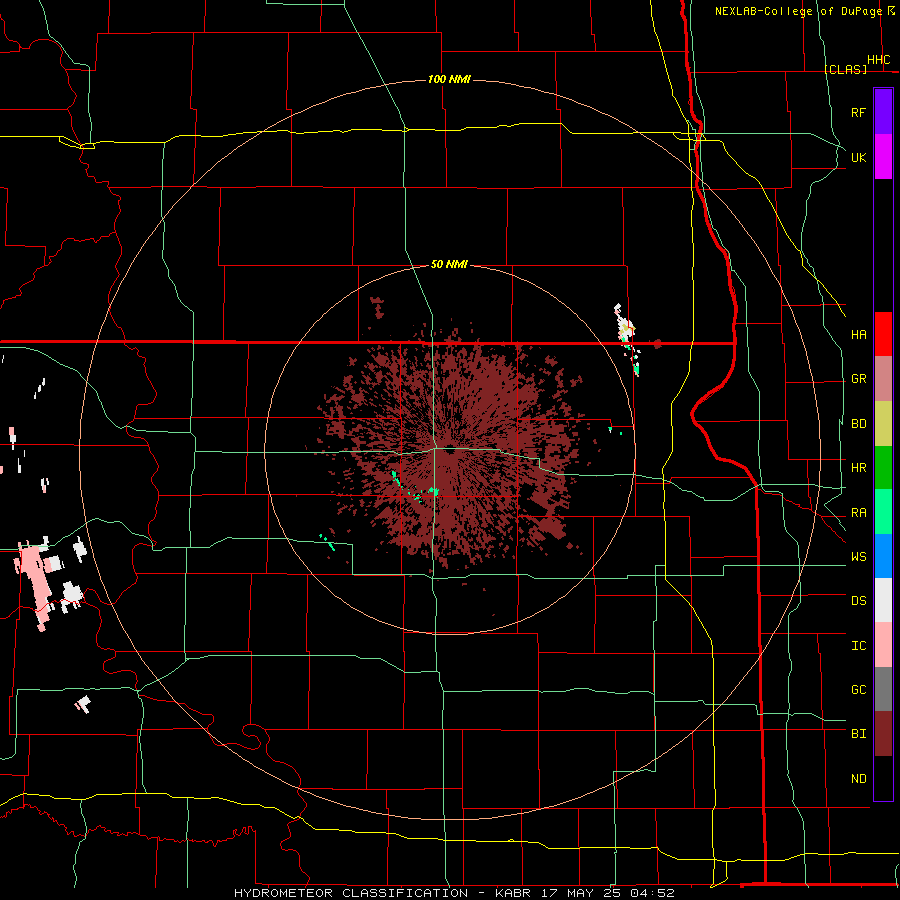This screenshot has height=900, width=900.
Task: Click the UK magenta legend swatch
Action: click(883, 157)
